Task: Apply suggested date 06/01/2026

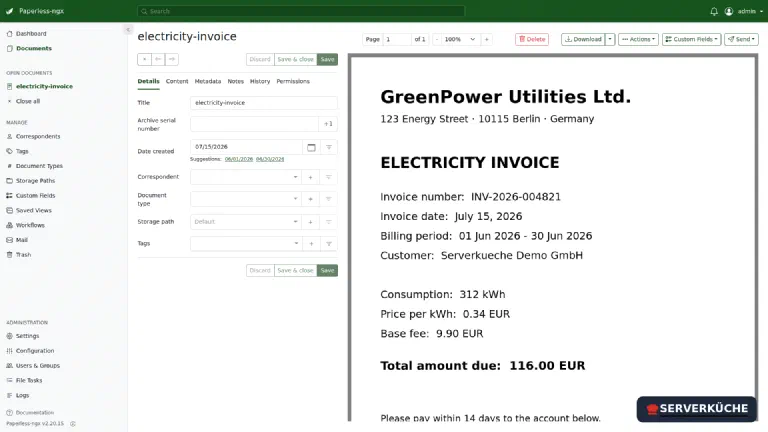Action: click(x=239, y=159)
